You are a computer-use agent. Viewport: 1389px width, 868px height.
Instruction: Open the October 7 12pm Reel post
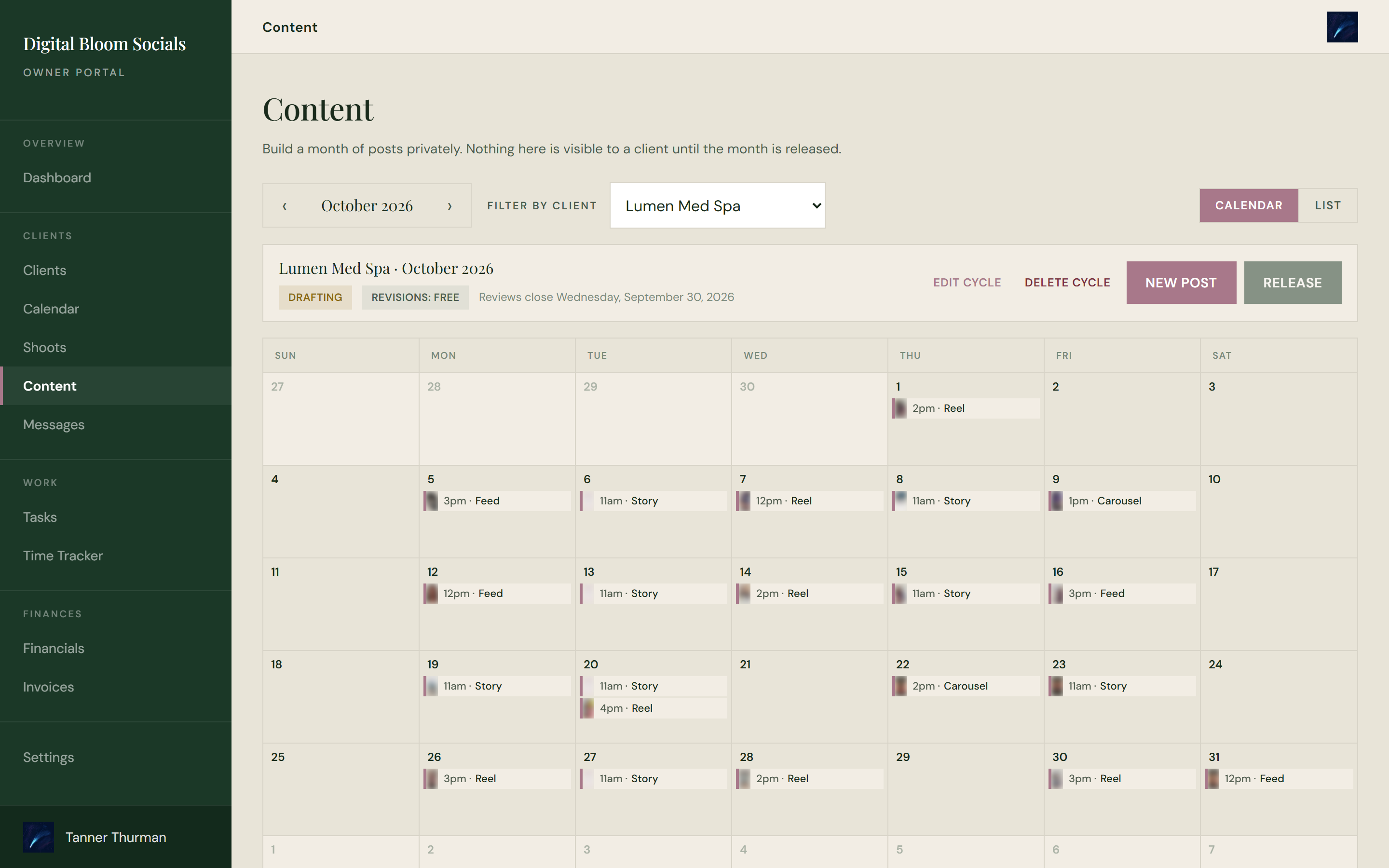(x=809, y=501)
